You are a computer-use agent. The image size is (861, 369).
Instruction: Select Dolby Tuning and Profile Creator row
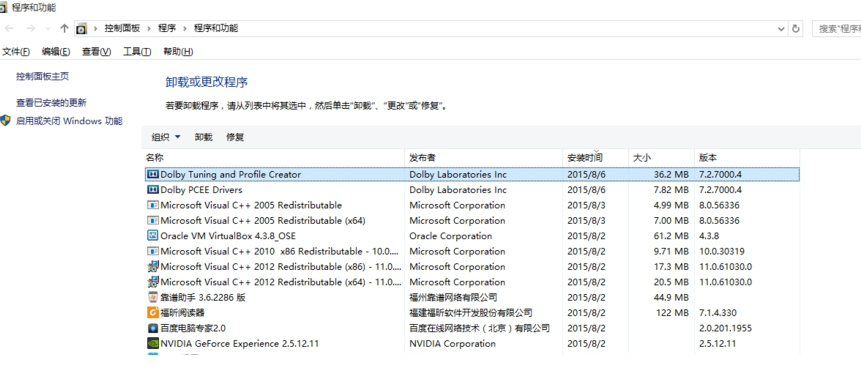pos(472,175)
